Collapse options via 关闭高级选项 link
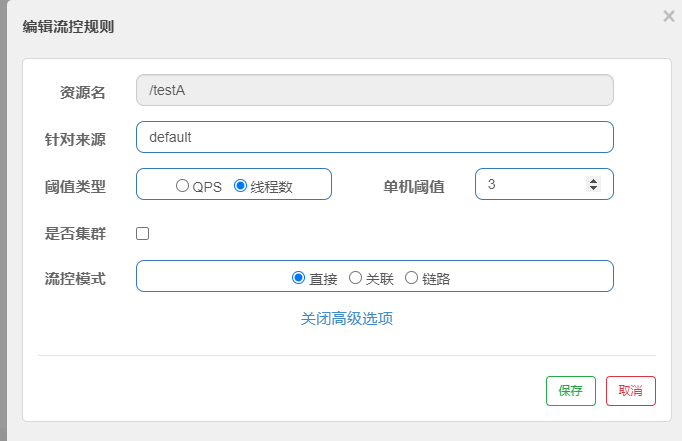The height and width of the screenshot is (441, 682). pyautogui.click(x=347, y=319)
